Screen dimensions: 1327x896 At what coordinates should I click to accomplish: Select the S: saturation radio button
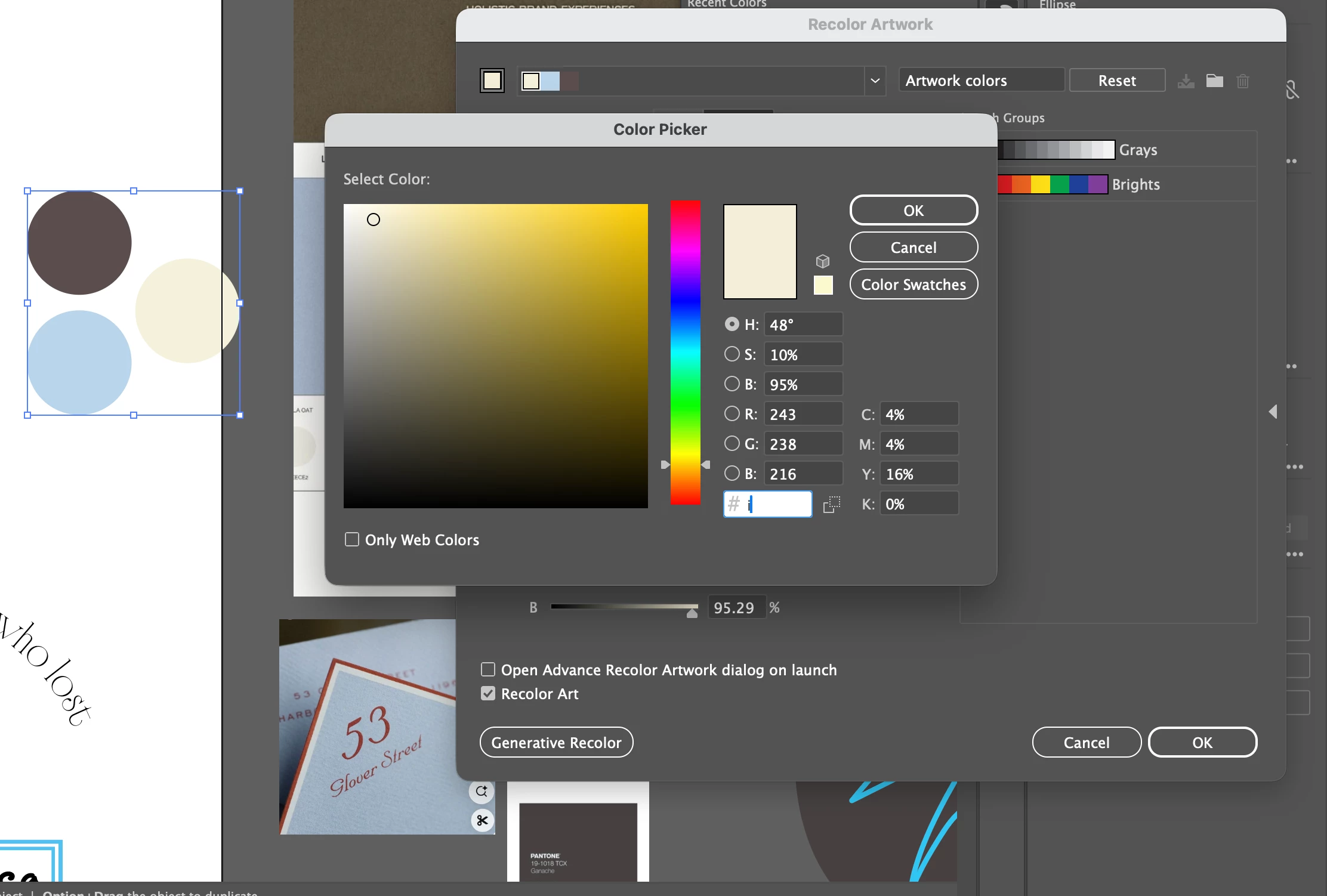click(732, 354)
